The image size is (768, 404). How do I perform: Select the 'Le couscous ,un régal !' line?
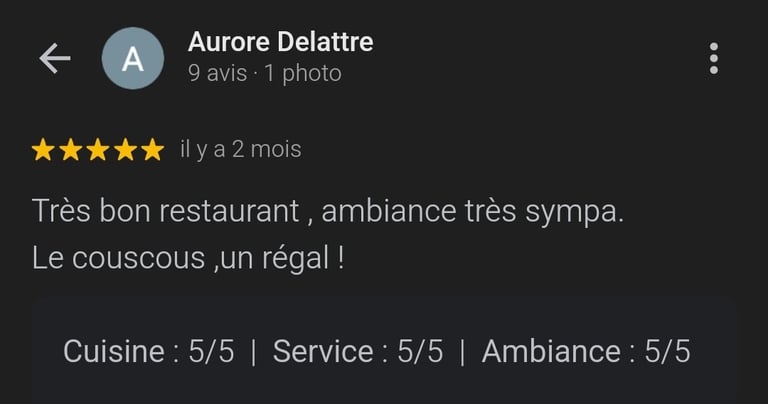188,258
